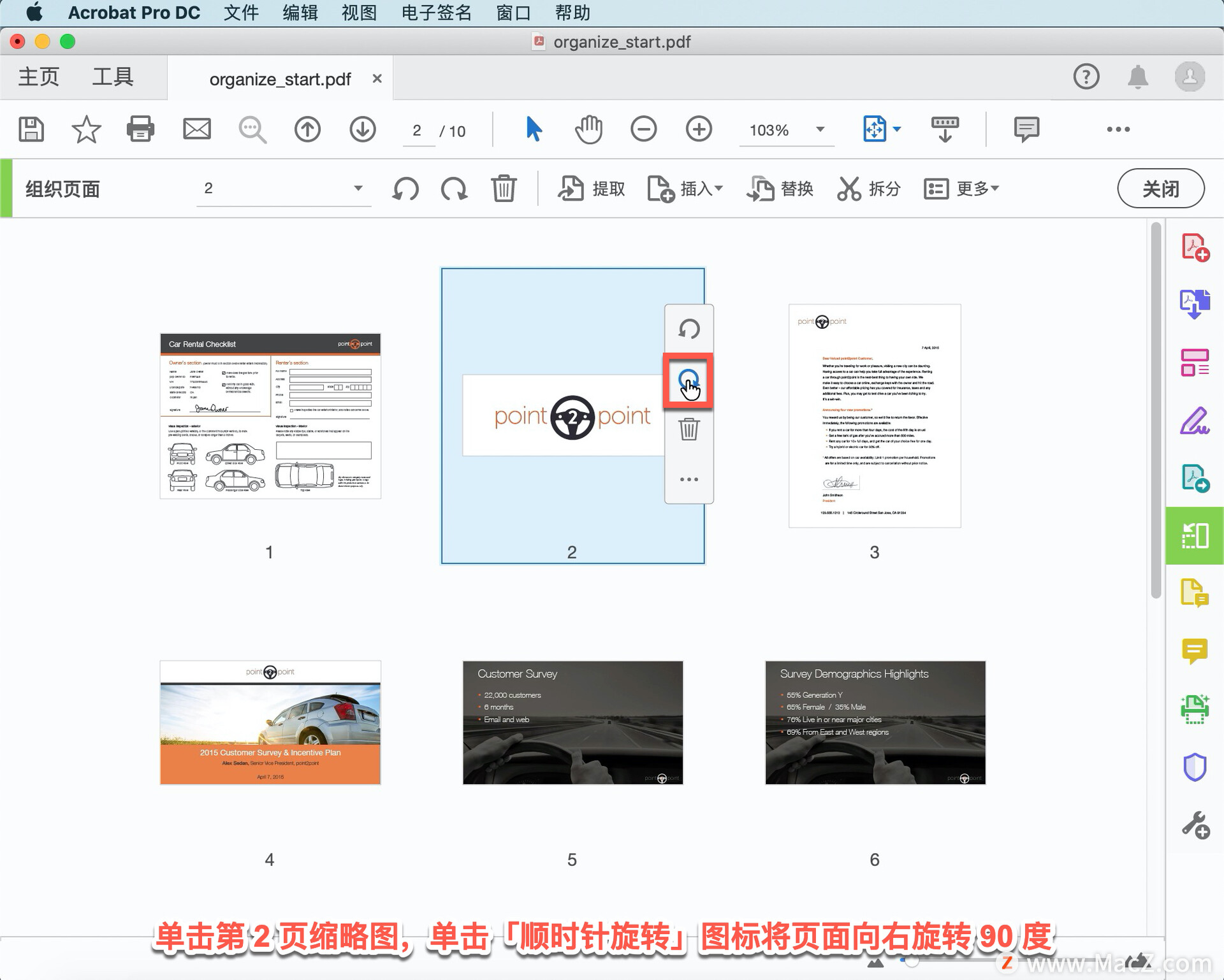Open the 视图 menu in menu bar

click(x=359, y=13)
